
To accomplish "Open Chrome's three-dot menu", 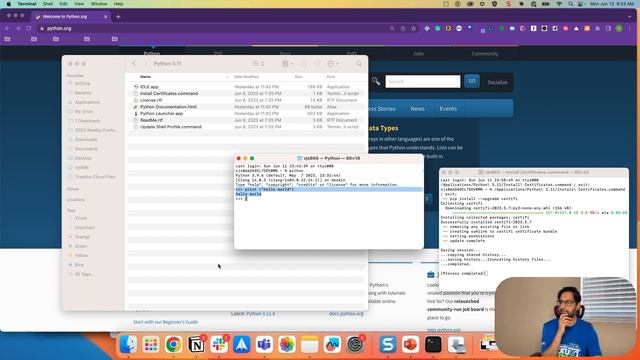I will click(x=630, y=29).
